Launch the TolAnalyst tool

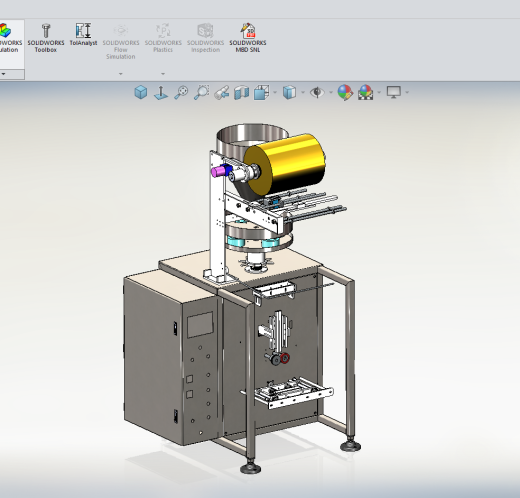(83, 34)
